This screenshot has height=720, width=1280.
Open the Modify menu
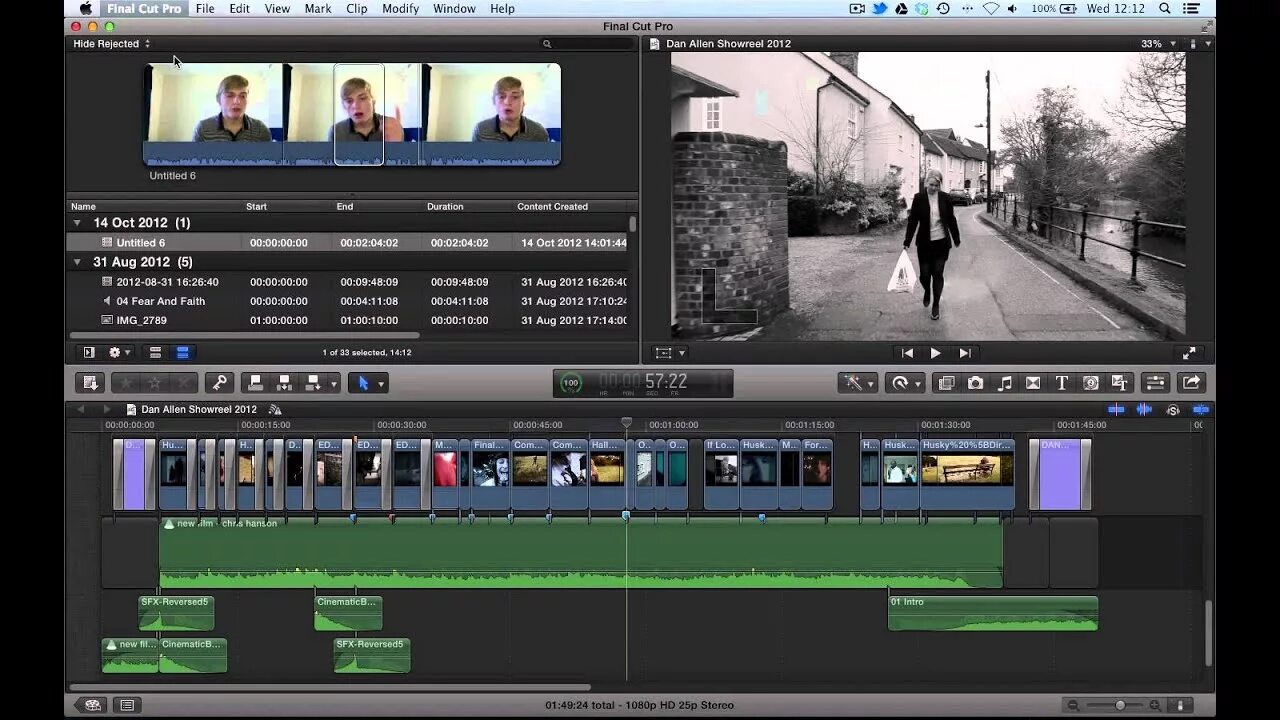click(400, 8)
